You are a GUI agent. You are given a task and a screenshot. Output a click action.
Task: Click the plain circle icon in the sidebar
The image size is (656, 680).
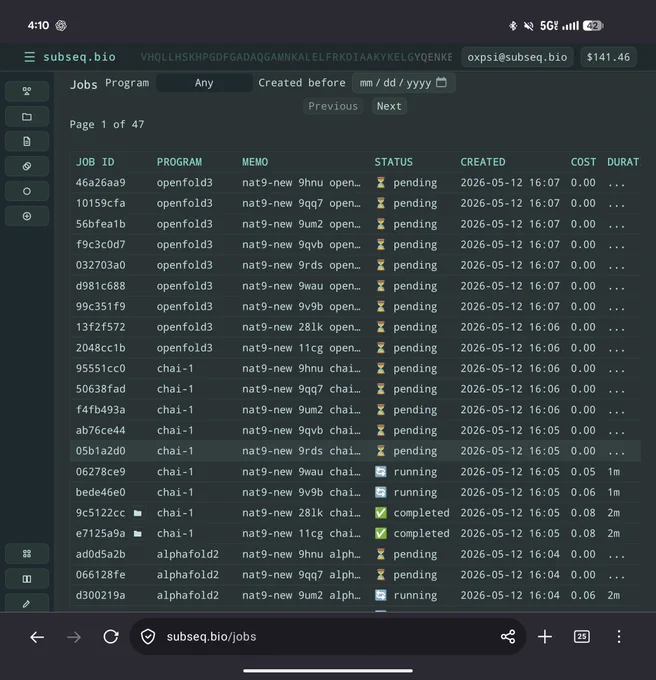[x=27, y=191]
